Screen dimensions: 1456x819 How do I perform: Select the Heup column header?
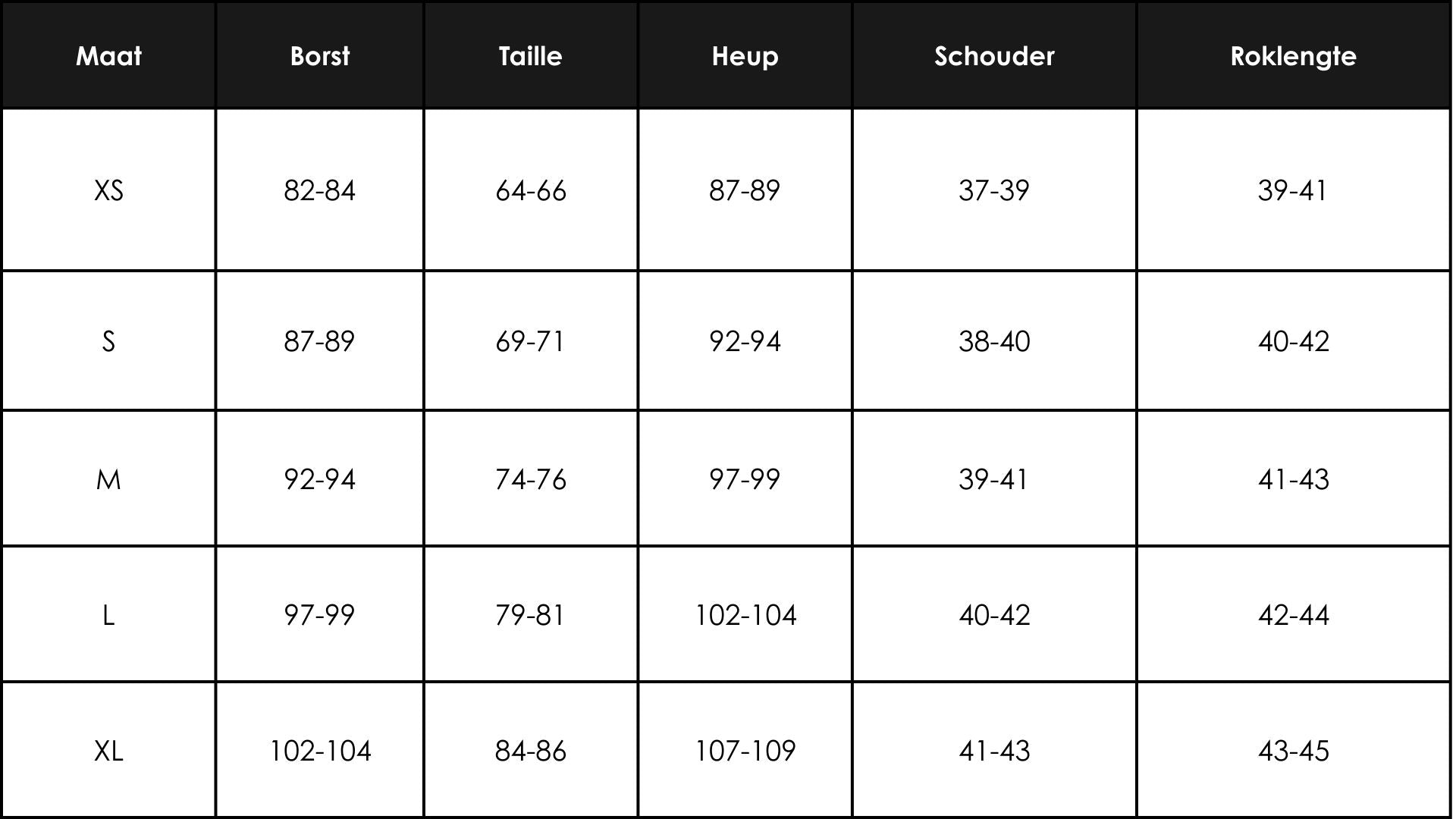point(745,56)
